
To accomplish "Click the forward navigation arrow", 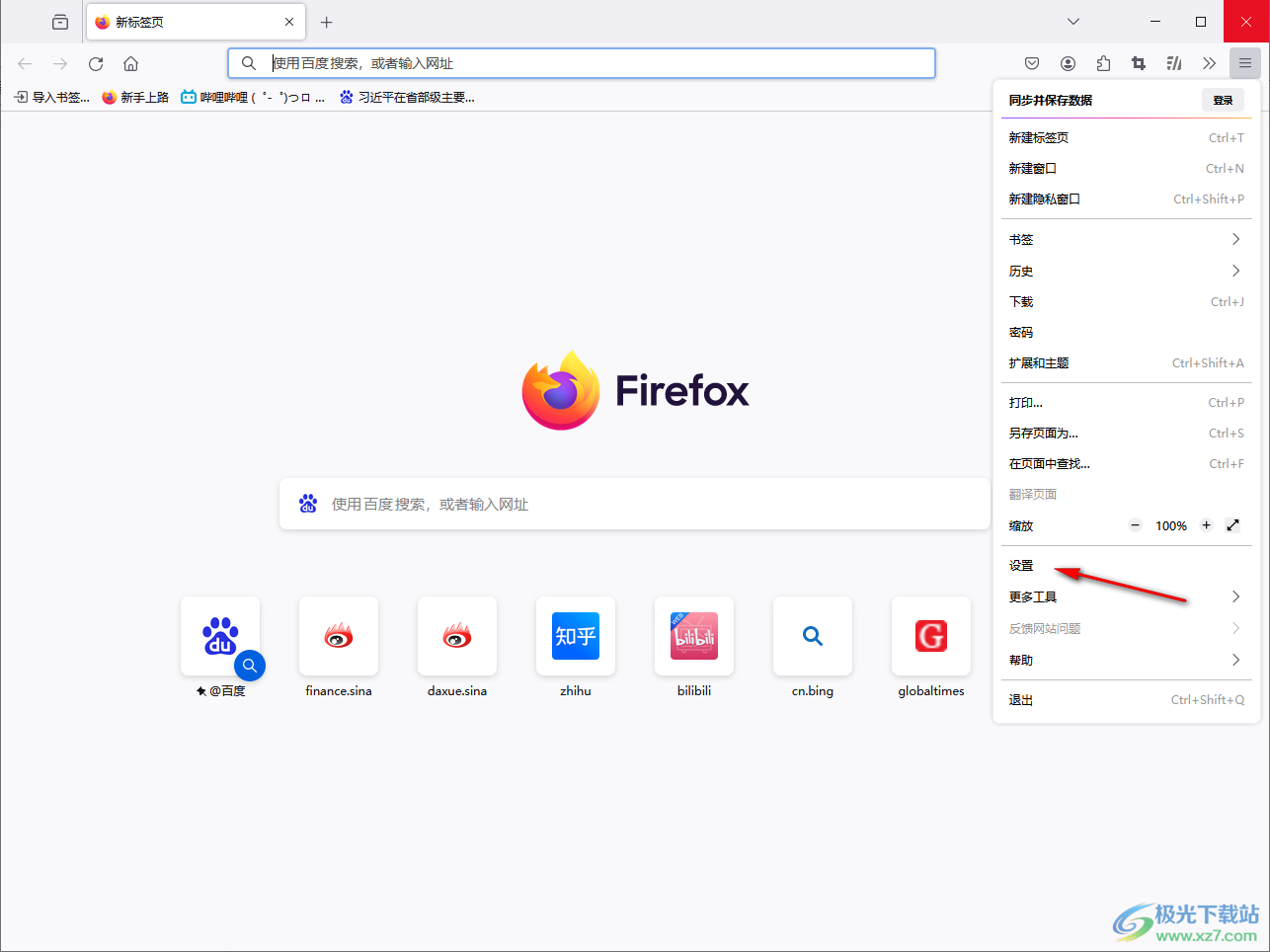I will click(x=60, y=63).
